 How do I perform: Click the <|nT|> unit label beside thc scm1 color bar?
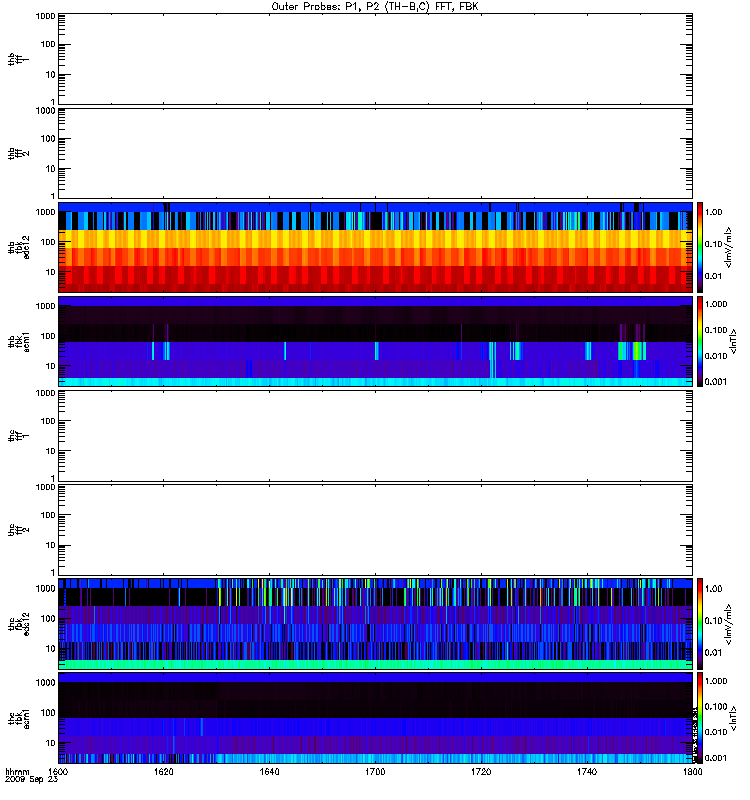coord(733,718)
